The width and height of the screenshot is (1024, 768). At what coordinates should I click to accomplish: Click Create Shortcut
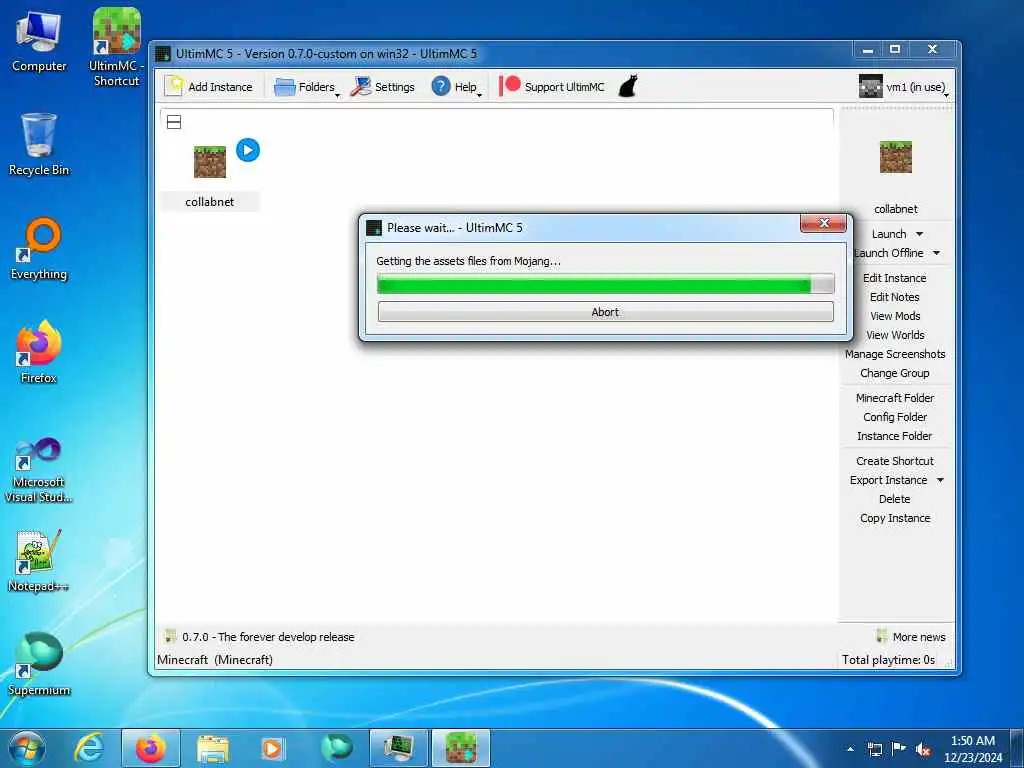click(895, 460)
